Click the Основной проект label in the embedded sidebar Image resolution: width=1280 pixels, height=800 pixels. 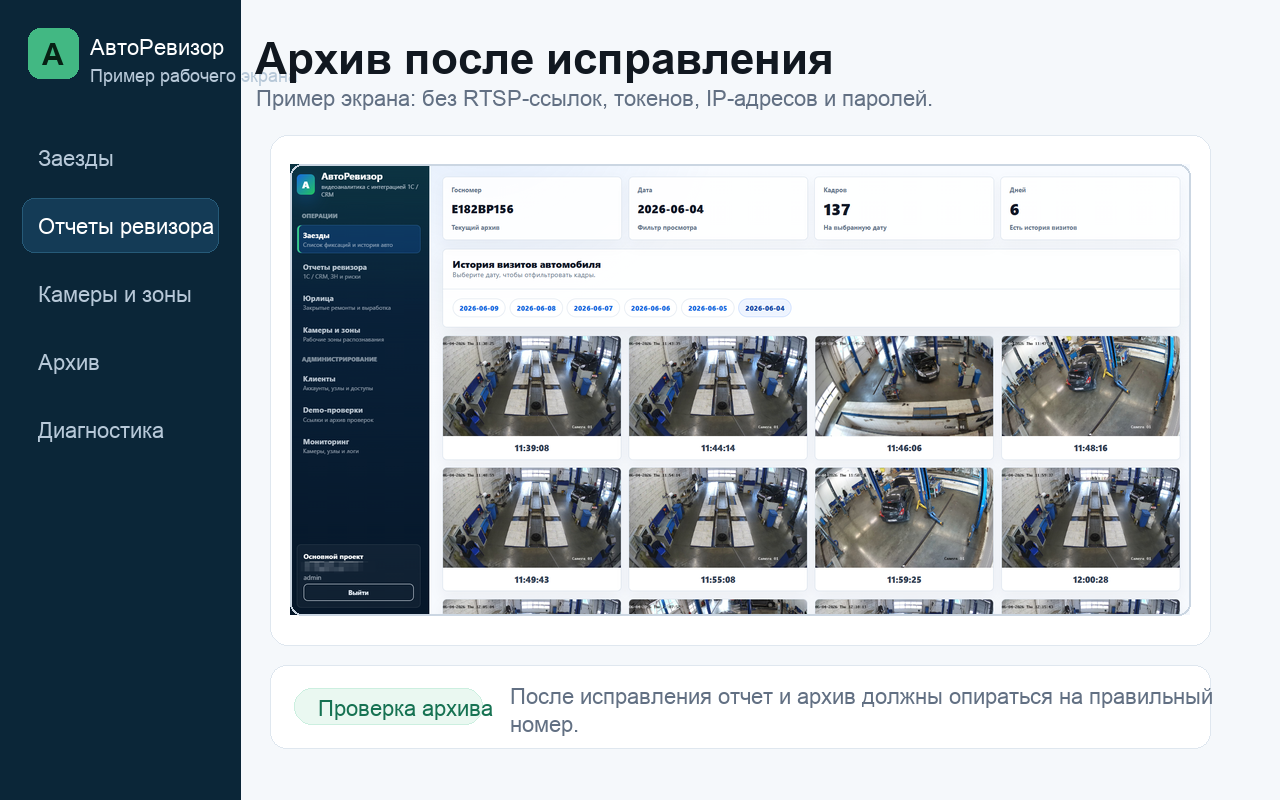pos(333,556)
